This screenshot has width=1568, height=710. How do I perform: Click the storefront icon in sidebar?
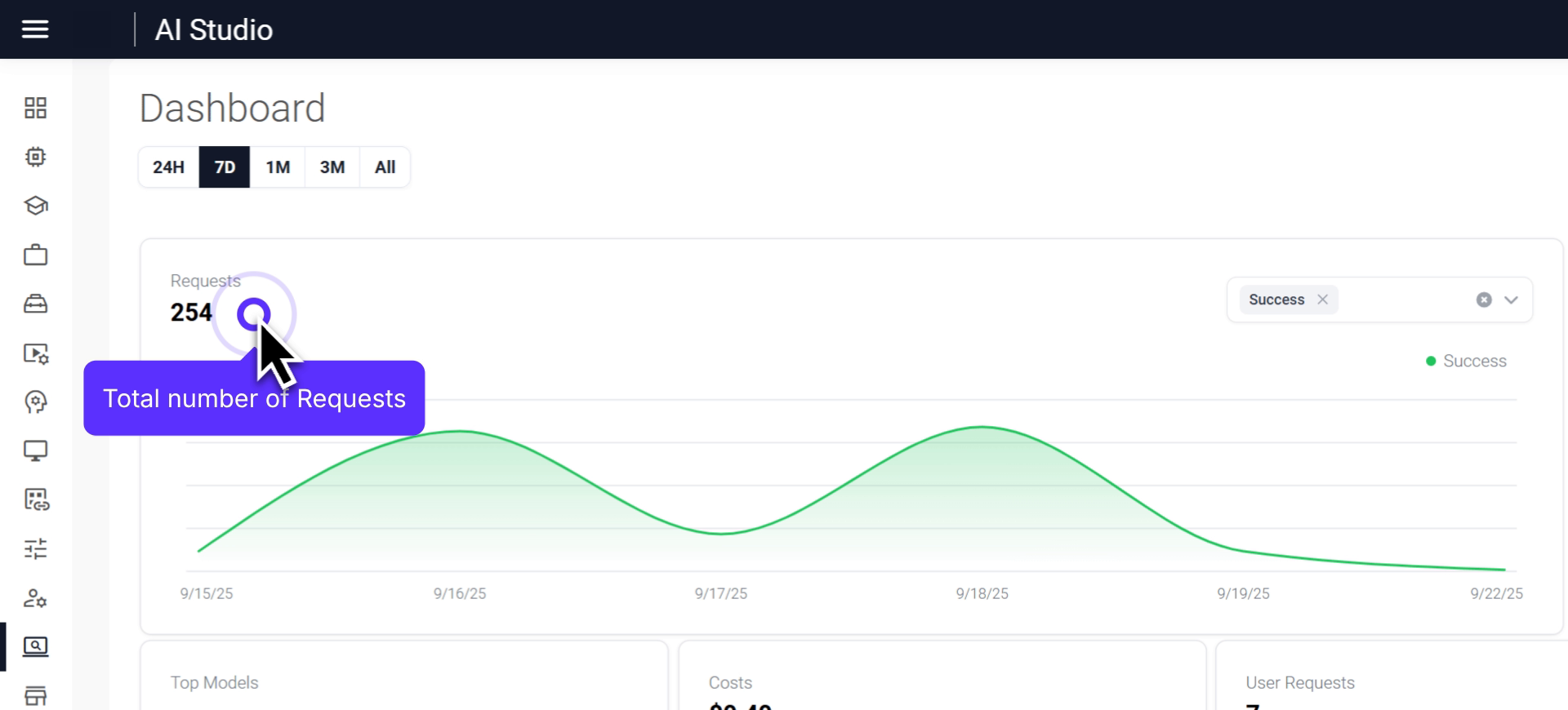[x=35, y=695]
